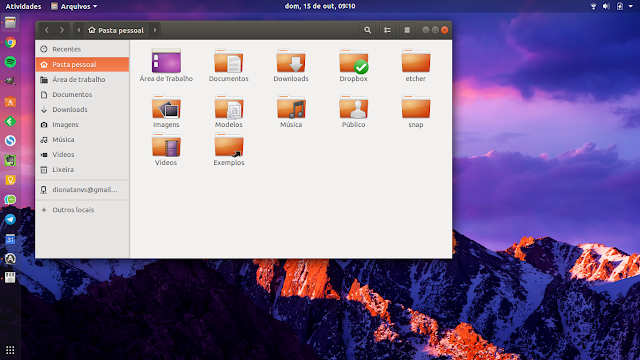Launch Telegram from the dock
This screenshot has width=640, height=360.
point(10,220)
